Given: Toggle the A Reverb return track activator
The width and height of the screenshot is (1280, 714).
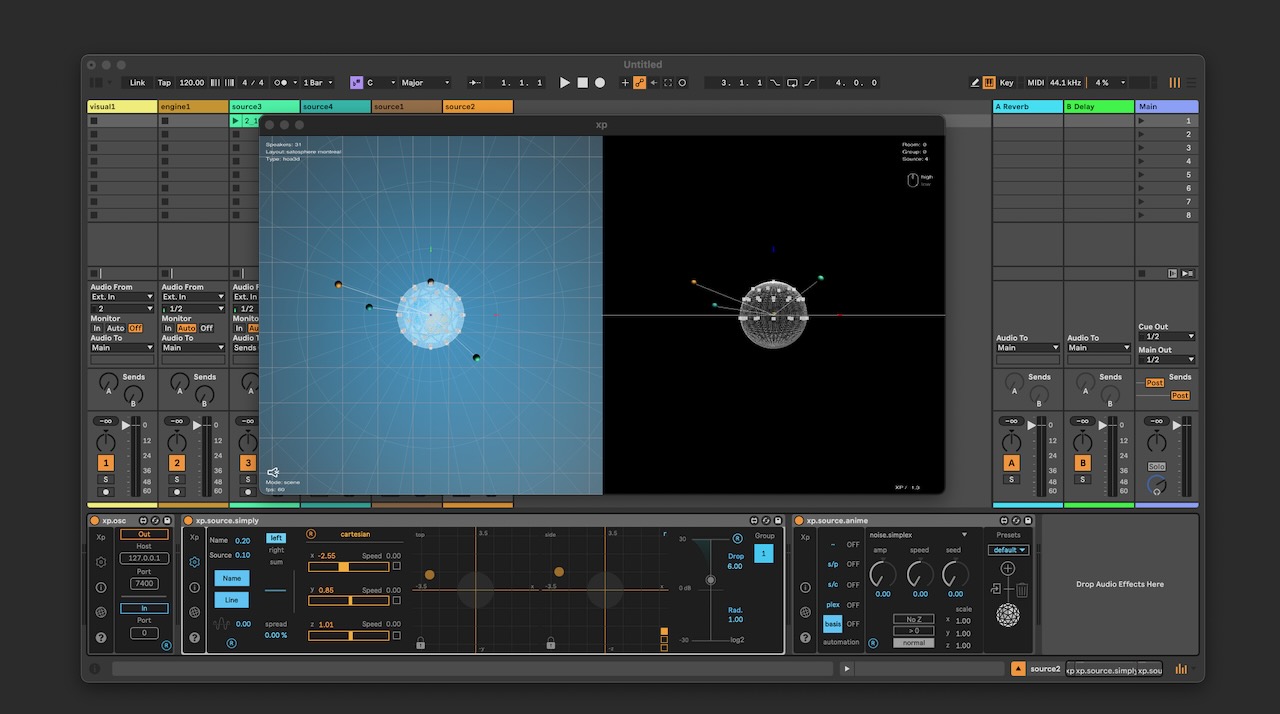Looking at the screenshot, I should tap(1011, 463).
